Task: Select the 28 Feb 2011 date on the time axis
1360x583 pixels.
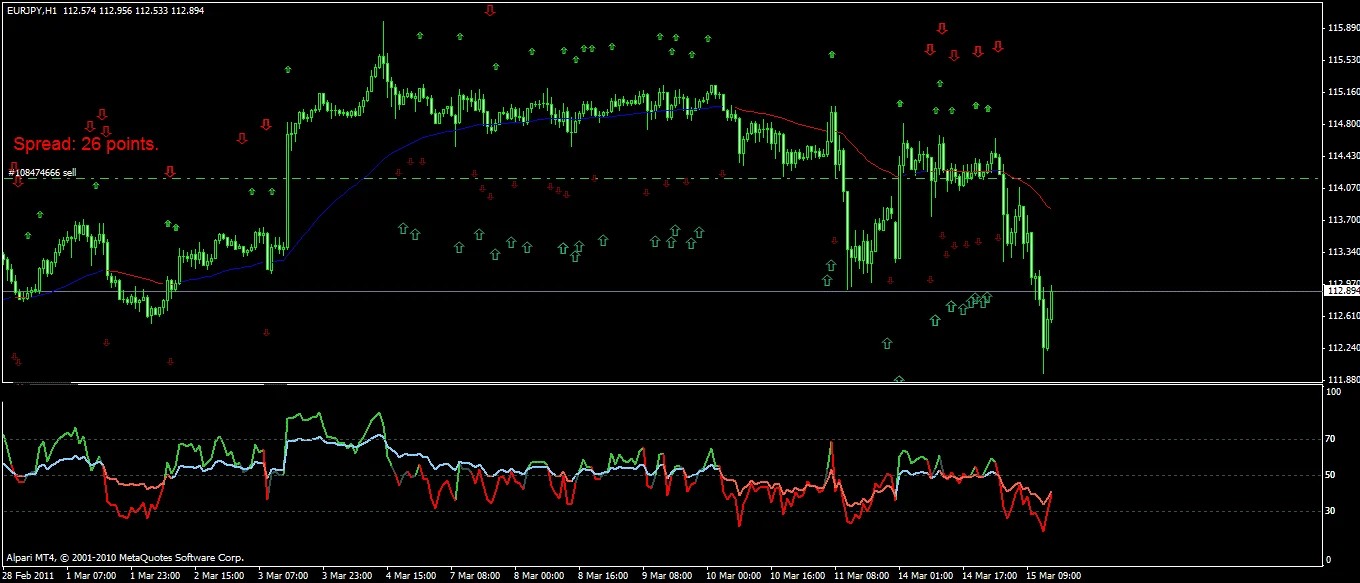Action: click(27, 576)
